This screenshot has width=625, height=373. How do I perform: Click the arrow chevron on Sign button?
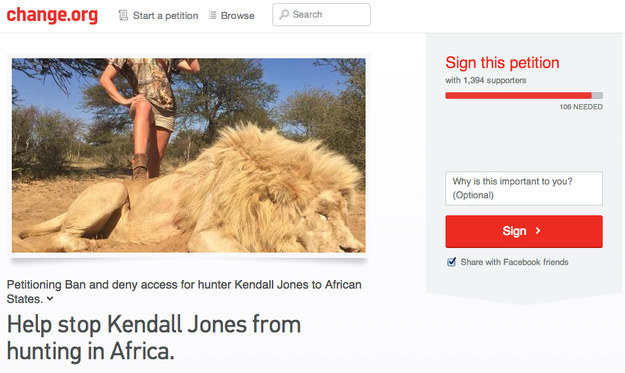coord(538,231)
